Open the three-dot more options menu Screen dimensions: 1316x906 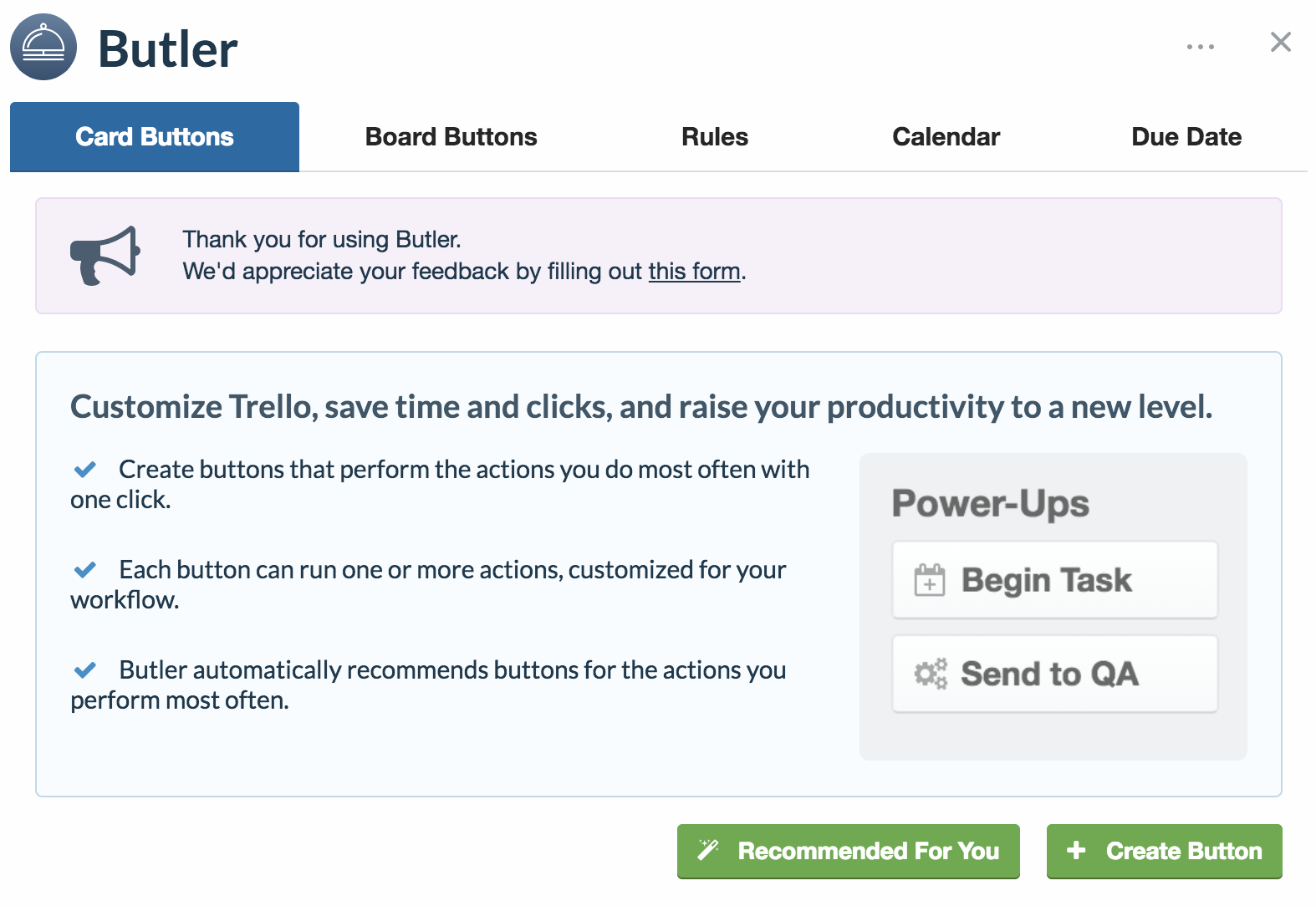pyautogui.click(x=1201, y=47)
